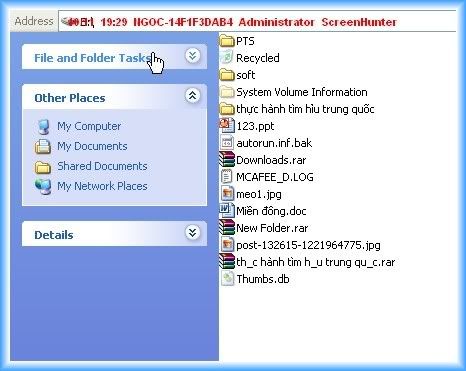Select the Thumbs.db file icon
Viewport: 466px width, 371px height.
coord(227,279)
